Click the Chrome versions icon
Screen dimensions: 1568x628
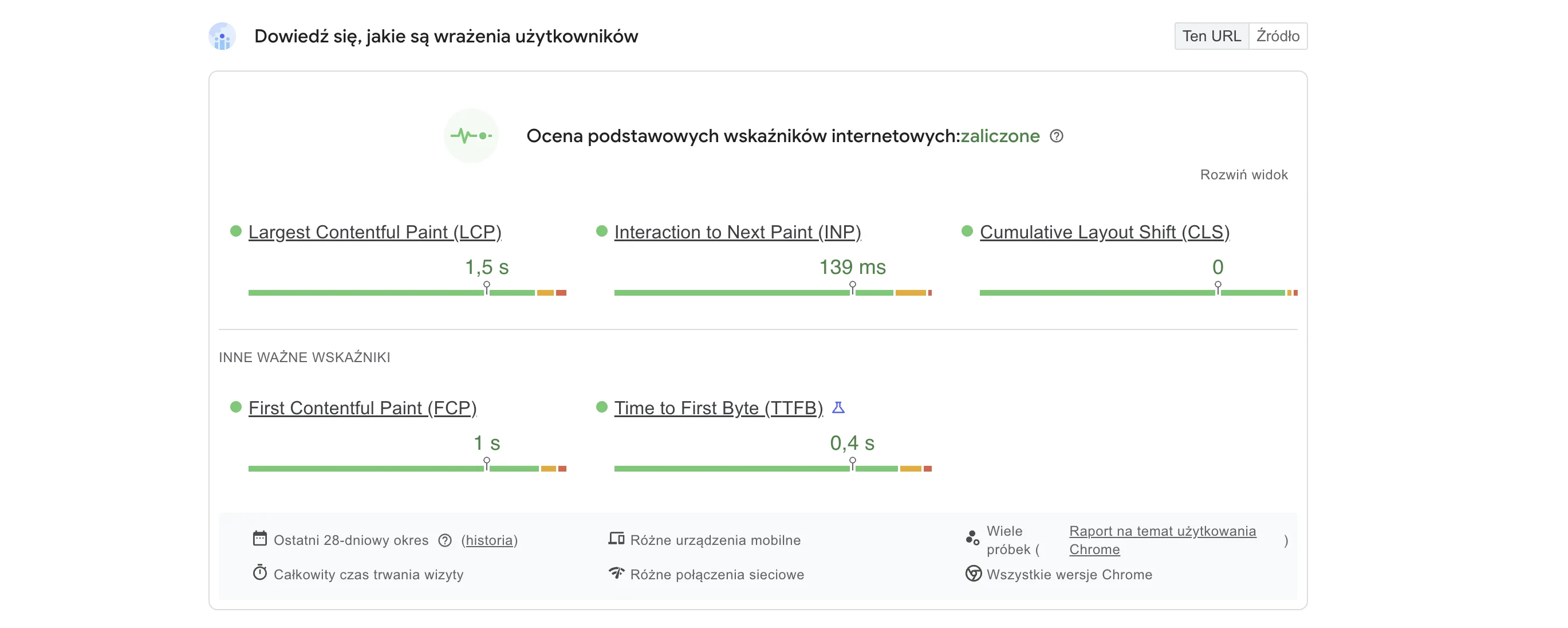click(x=974, y=574)
